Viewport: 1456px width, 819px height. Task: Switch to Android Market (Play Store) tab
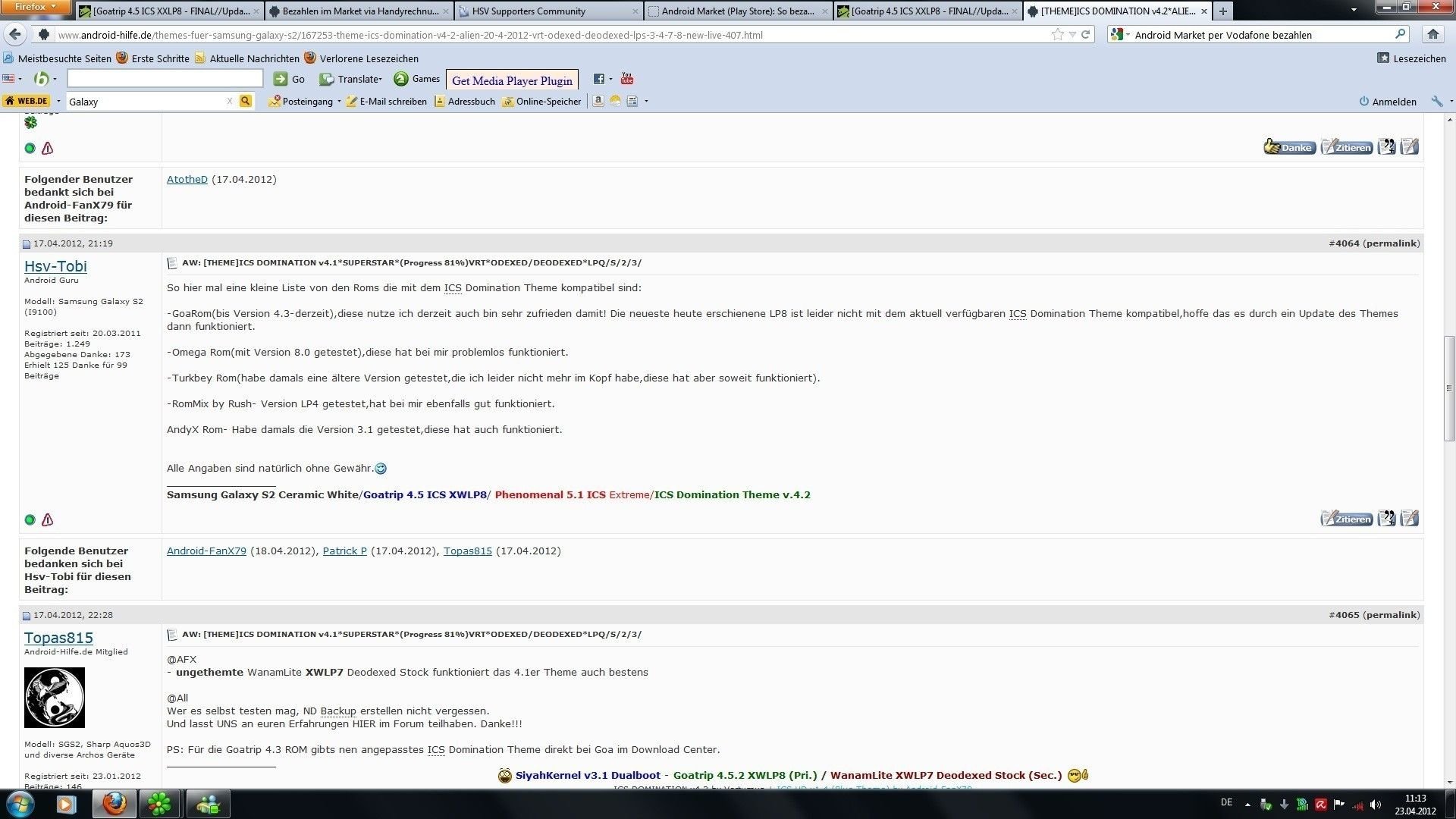(738, 11)
